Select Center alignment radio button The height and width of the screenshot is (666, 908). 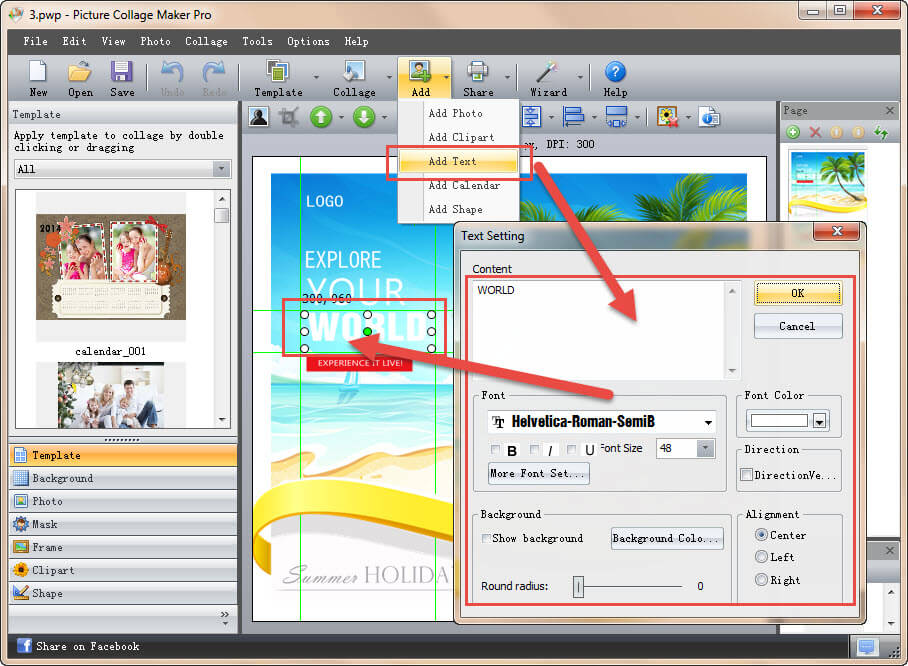761,535
